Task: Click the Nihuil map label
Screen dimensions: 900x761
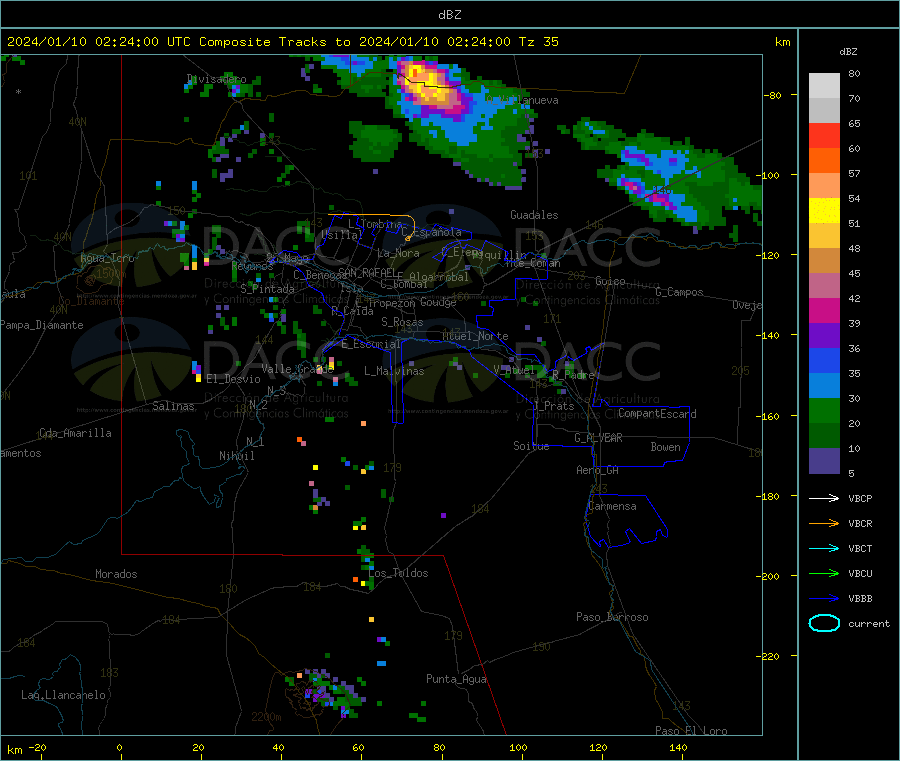Action: tap(237, 456)
